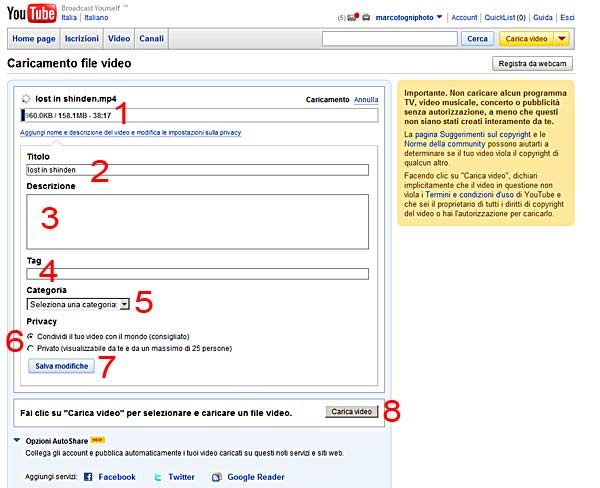Viewport: 600px width, 488px height.
Task: Click the Twitter bird icon
Action: coord(158,477)
